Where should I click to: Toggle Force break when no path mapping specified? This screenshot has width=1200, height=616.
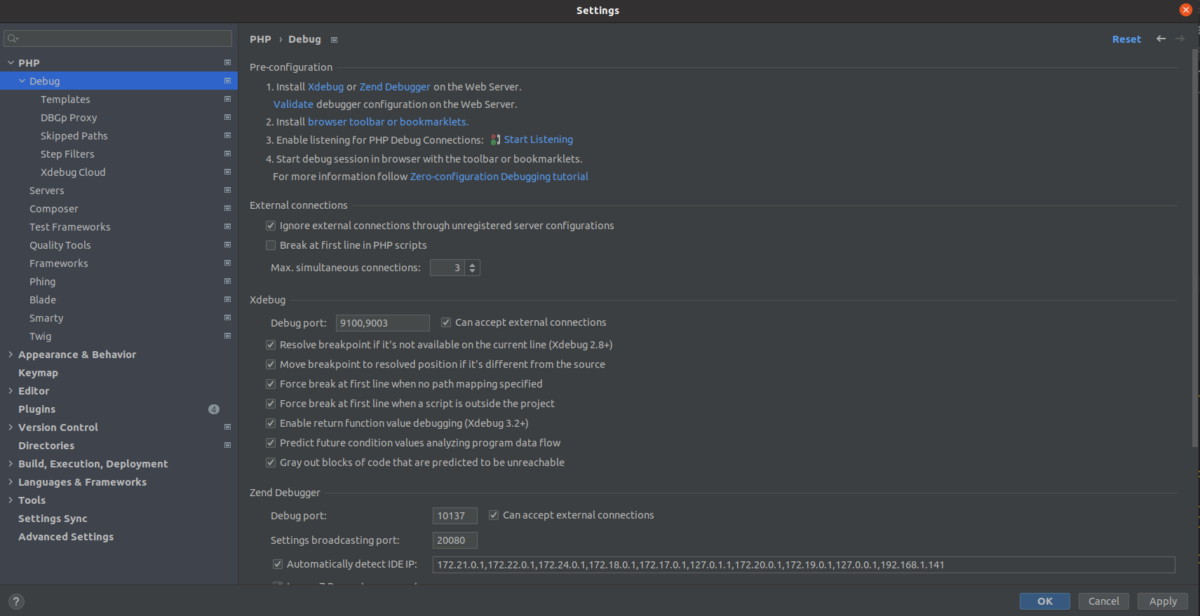[270, 384]
